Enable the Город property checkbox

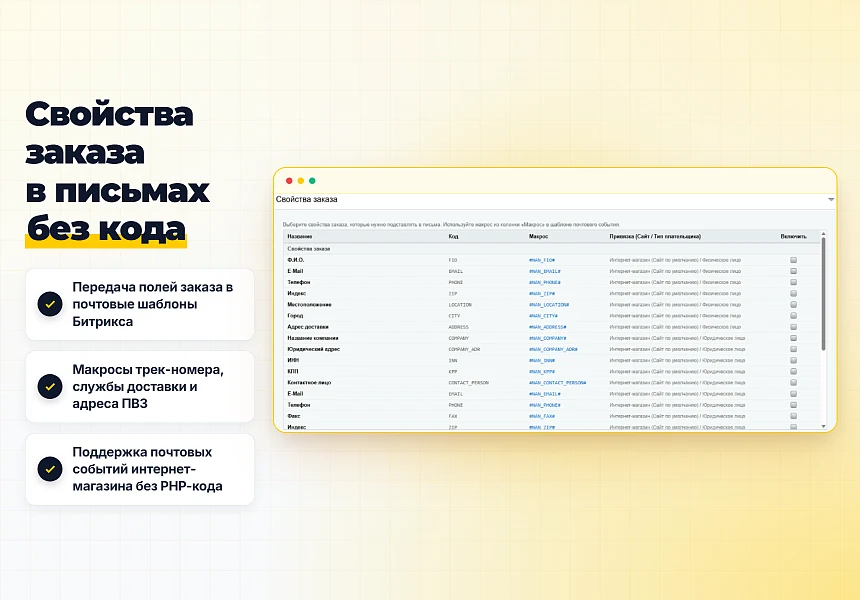click(793, 316)
